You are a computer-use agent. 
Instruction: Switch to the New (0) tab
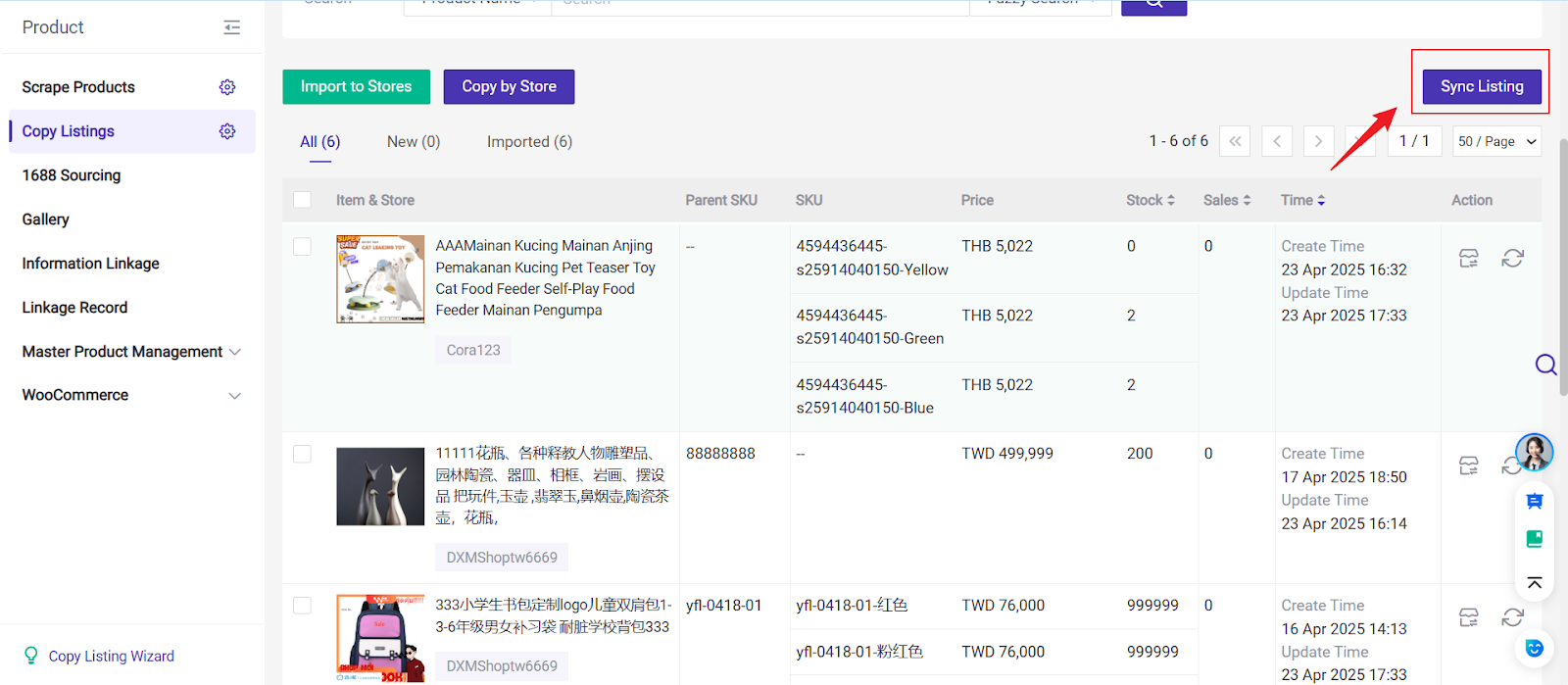click(414, 141)
